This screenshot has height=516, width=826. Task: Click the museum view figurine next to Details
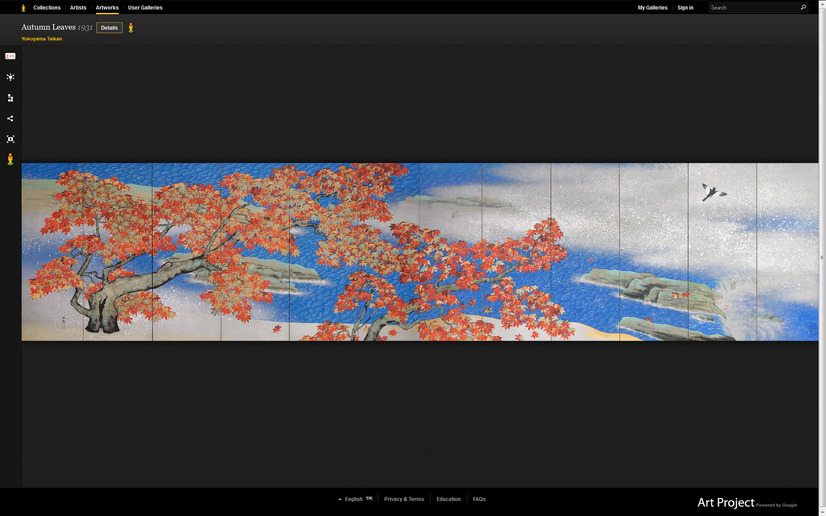click(x=131, y=28)
